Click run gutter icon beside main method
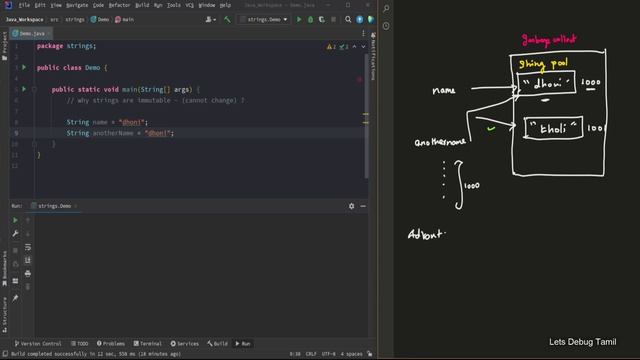The height and width of the screenshot is (360, 640). click(24, 89)
